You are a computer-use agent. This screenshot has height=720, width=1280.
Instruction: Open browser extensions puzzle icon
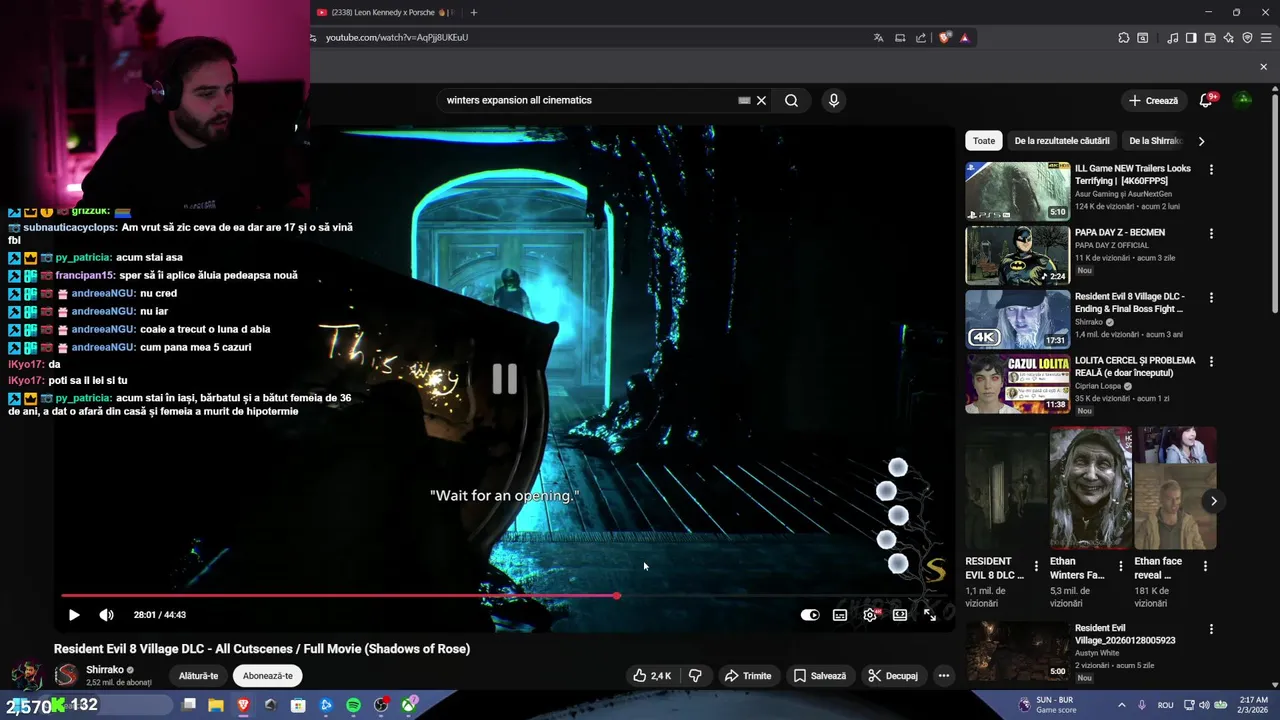tap(1124, 38)
